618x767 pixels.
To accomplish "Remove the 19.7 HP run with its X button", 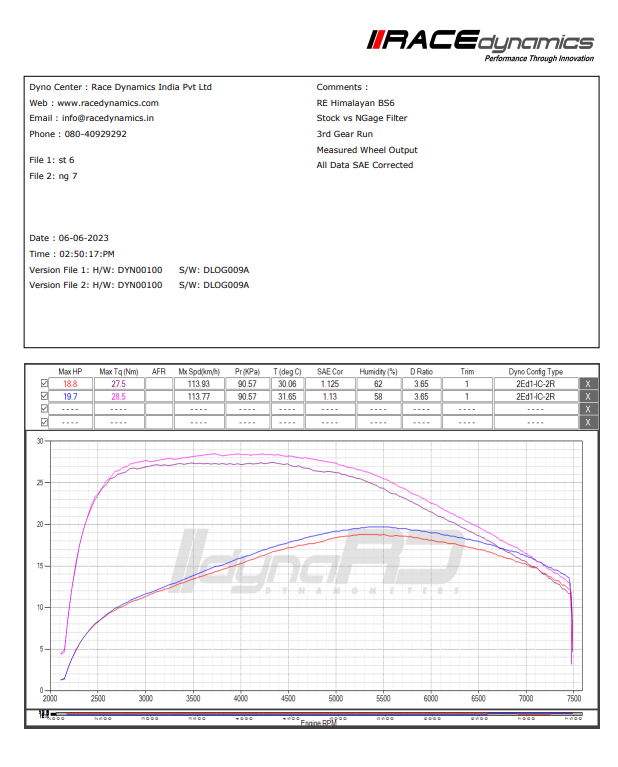I will click(x=589, y=396).
